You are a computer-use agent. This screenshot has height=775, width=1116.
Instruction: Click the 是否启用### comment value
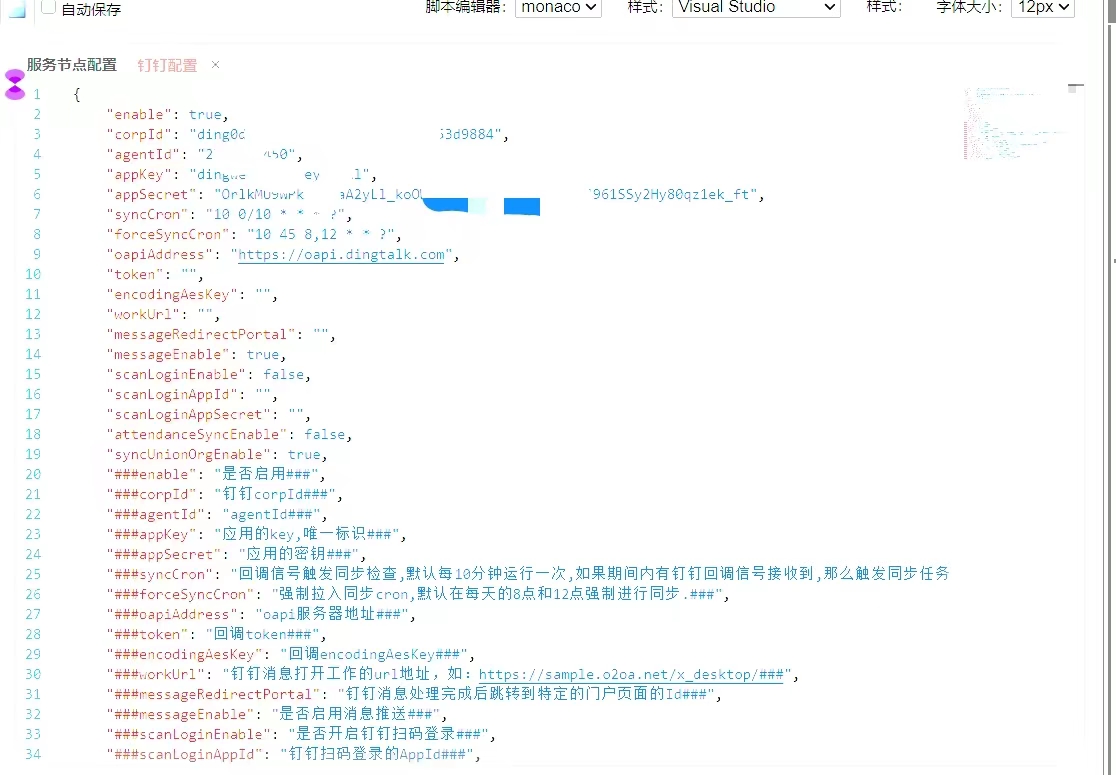pos(266,474)
